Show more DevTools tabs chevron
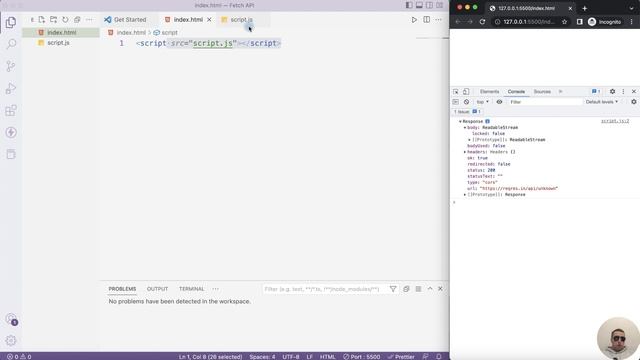640x360 pixels. pos(560,91)
